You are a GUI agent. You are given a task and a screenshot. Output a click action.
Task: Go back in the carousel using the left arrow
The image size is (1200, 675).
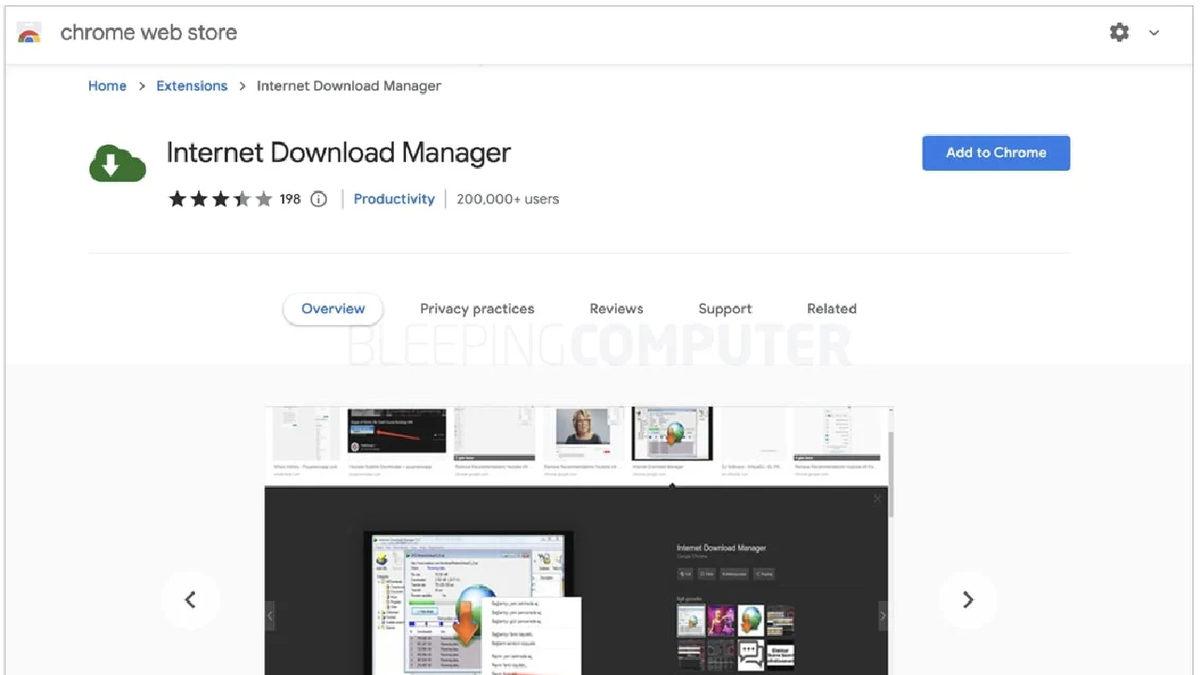click(191, 599)
